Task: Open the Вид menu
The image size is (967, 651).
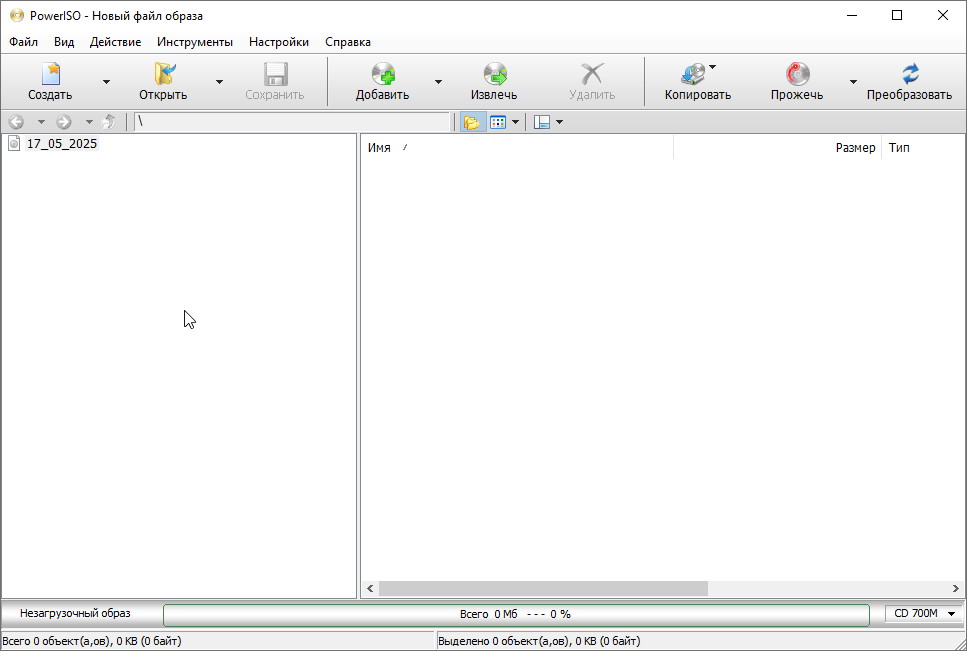Action: [x=64, y=42]
